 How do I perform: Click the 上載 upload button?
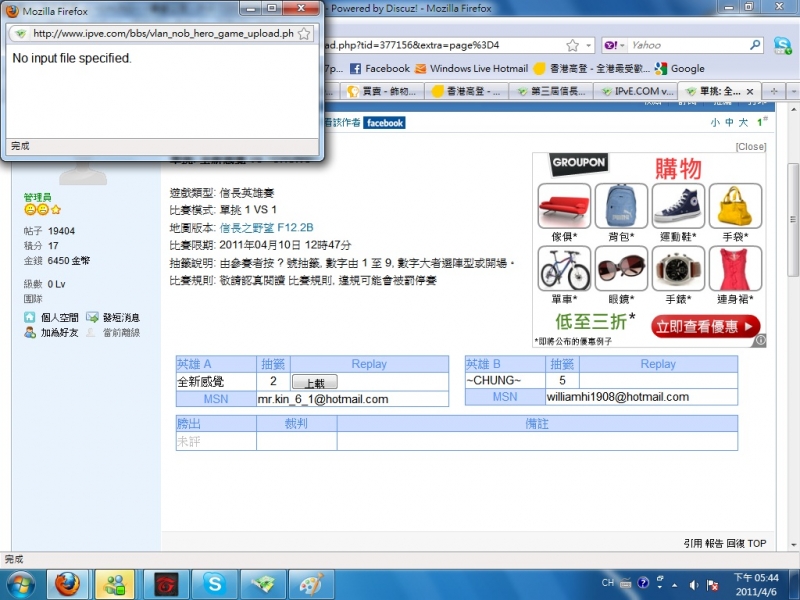click(315, 383)
